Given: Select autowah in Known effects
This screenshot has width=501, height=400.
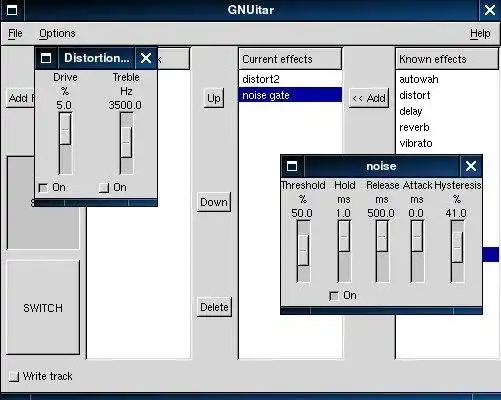Looking at the screenshot, I should (x=448, y=79).
